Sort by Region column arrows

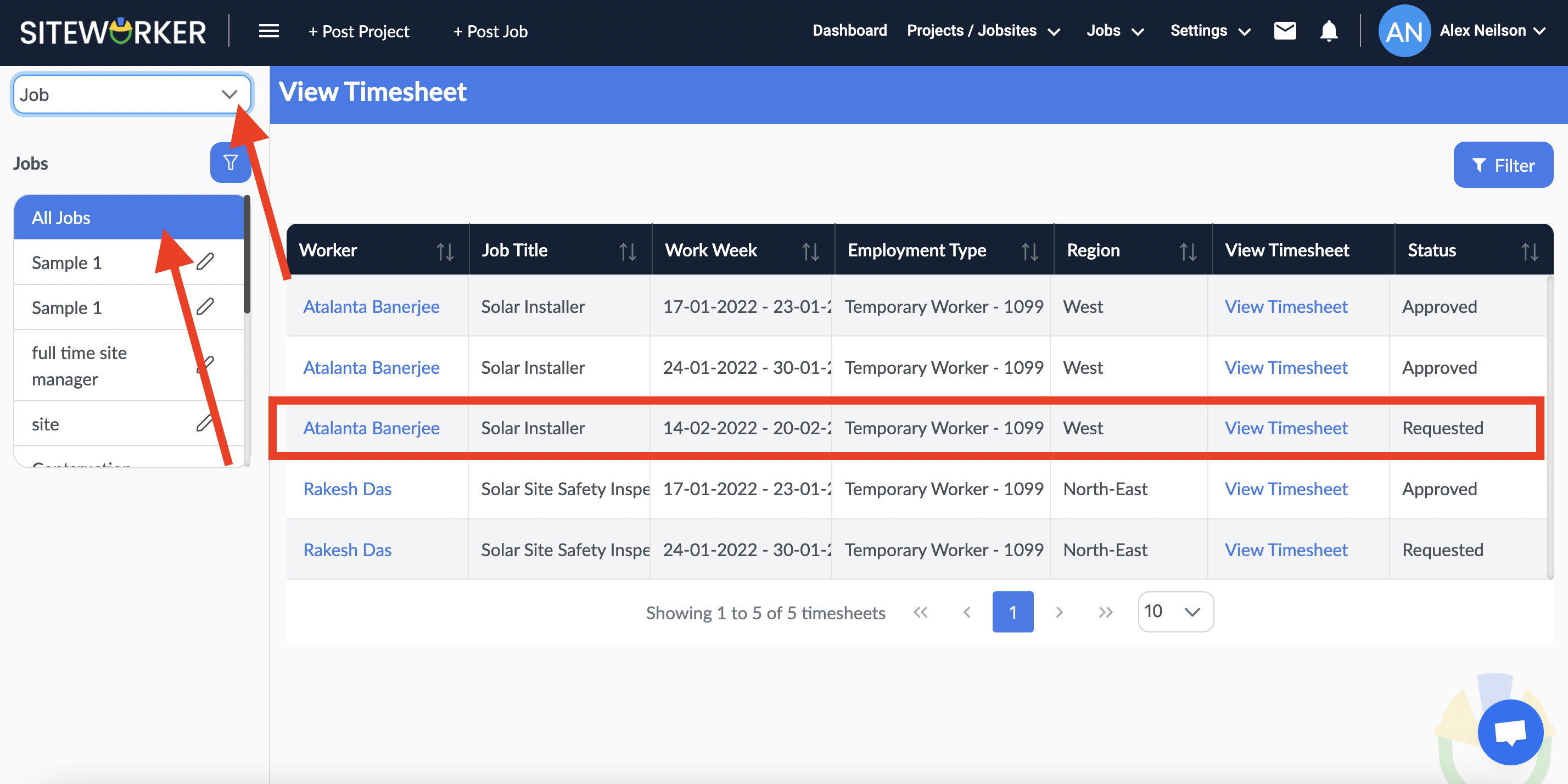[x=1188, y=251]
